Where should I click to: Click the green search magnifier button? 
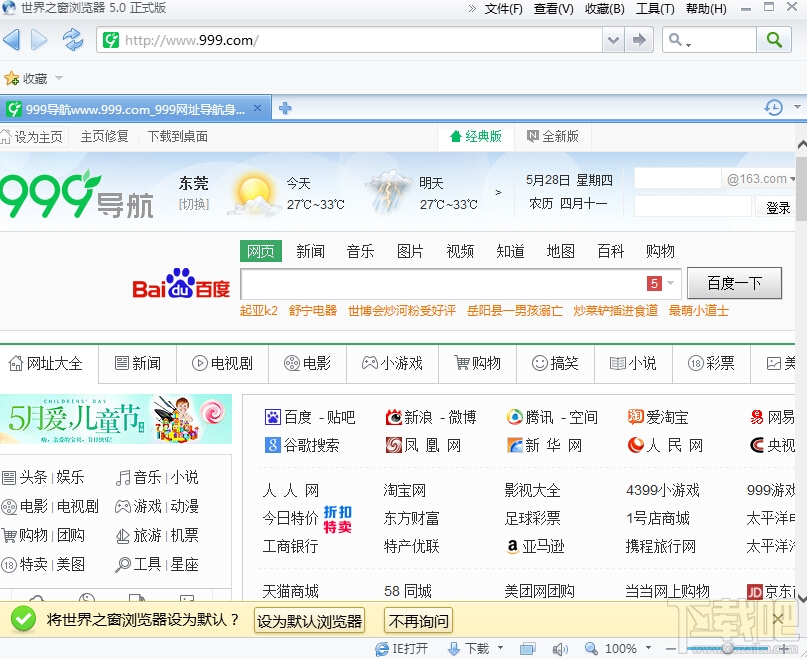coord(774,40)
